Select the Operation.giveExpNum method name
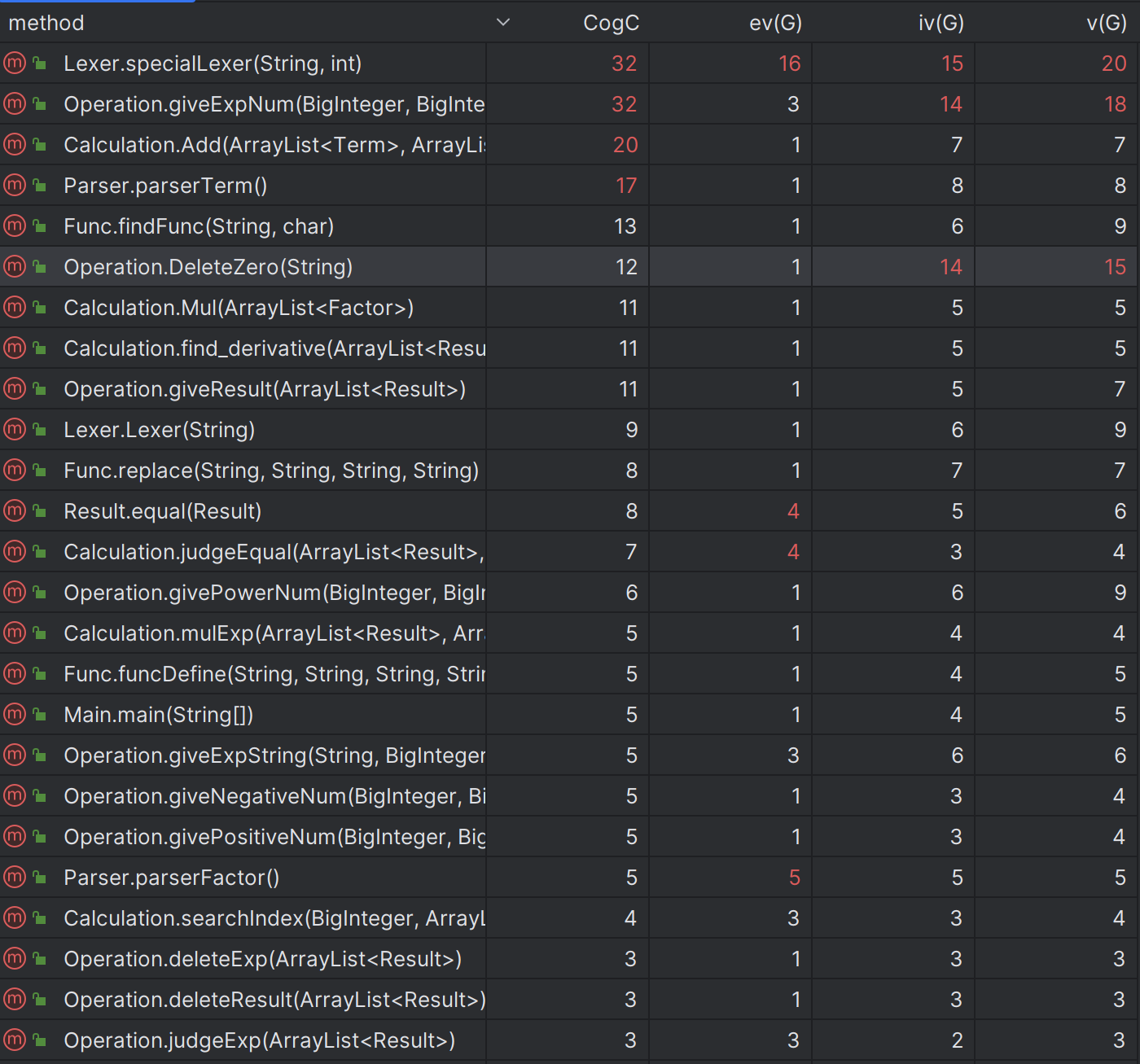This screenshot has width=1140, height=1064. [274, 104]
